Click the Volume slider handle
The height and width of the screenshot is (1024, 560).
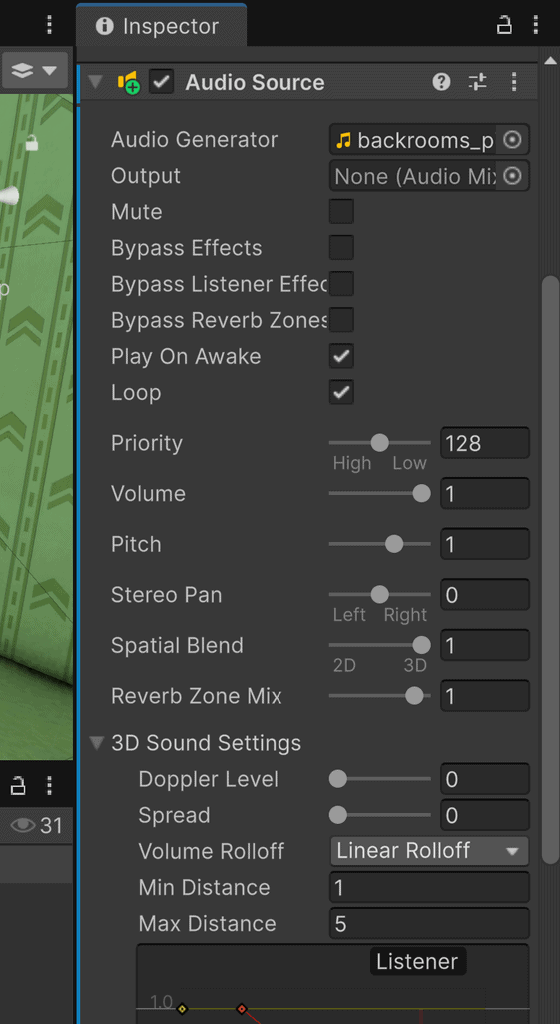coord(422,493)
